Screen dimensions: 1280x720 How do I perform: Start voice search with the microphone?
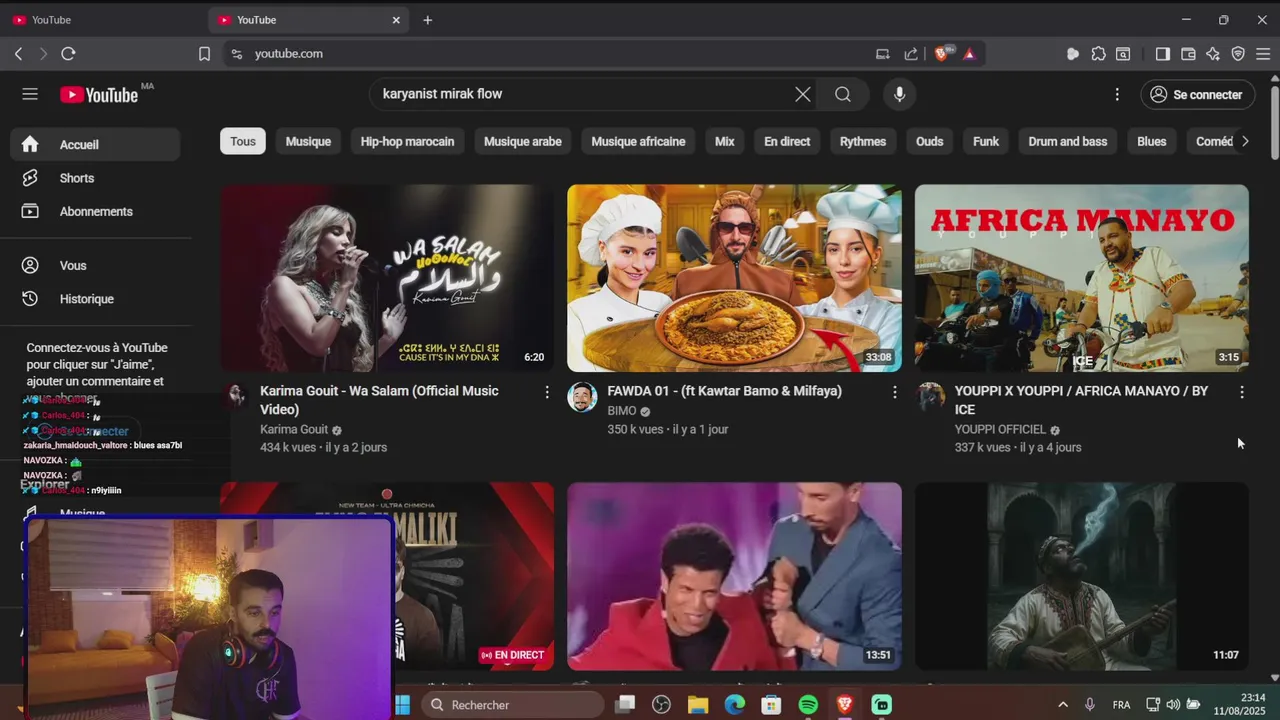900,94
